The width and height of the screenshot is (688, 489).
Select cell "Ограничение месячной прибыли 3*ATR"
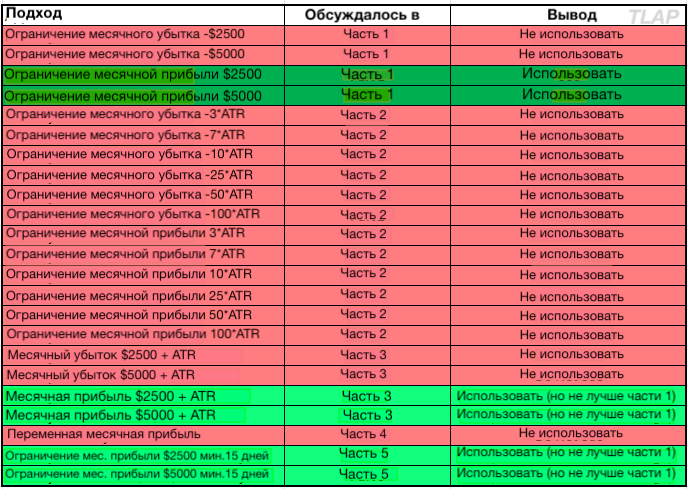144,235
